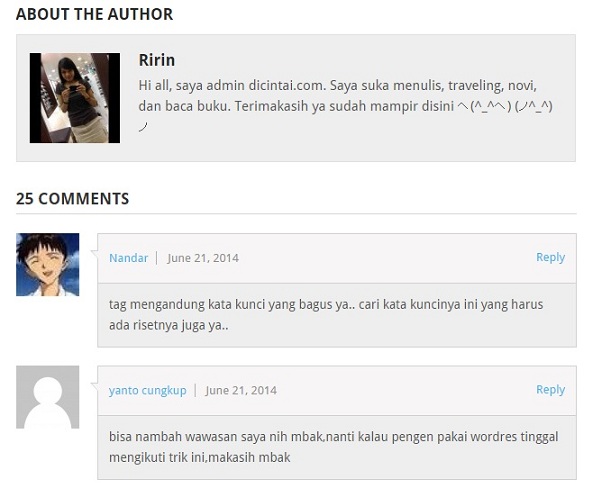Click the author bio text mentioning dicintai.com
This screenshot has height=488, width=611.
(x=345, y=106)
